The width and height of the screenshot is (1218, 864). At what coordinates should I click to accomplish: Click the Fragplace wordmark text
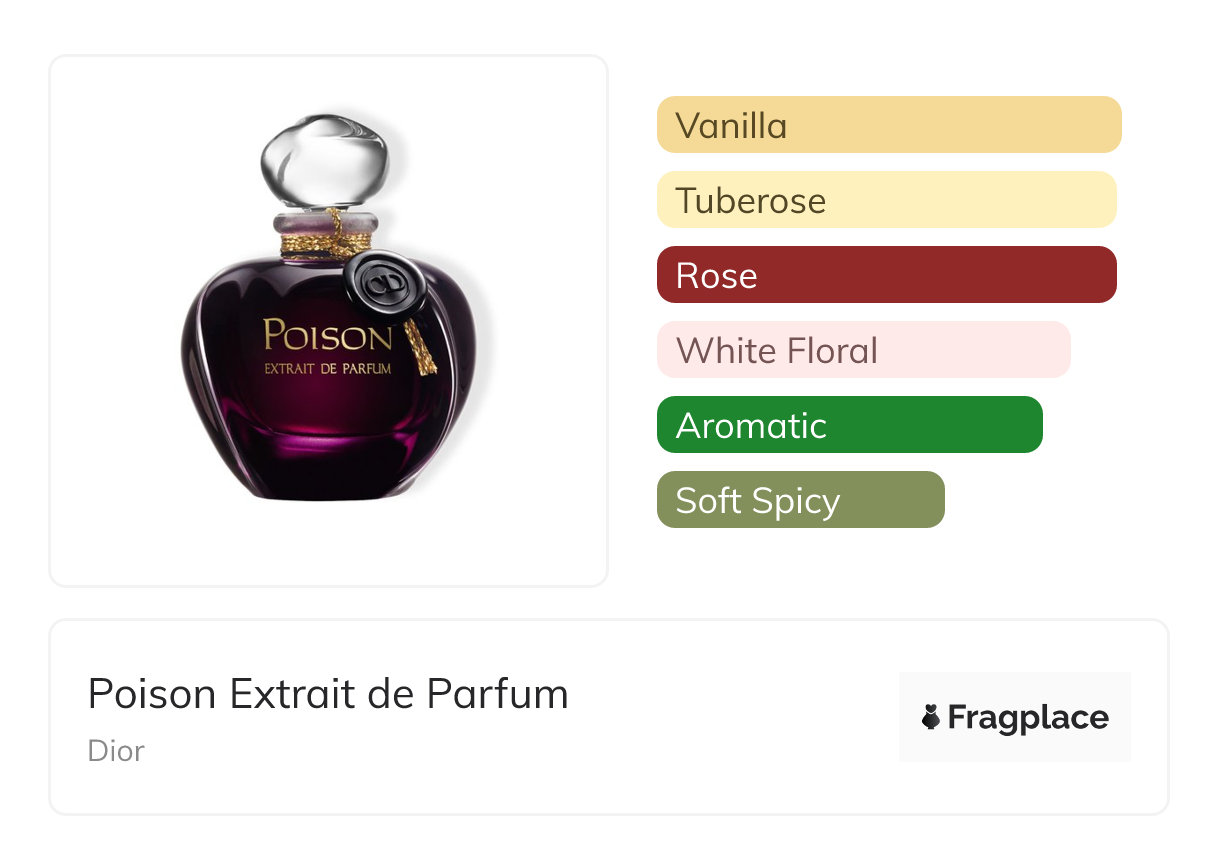coord(1028,718)
